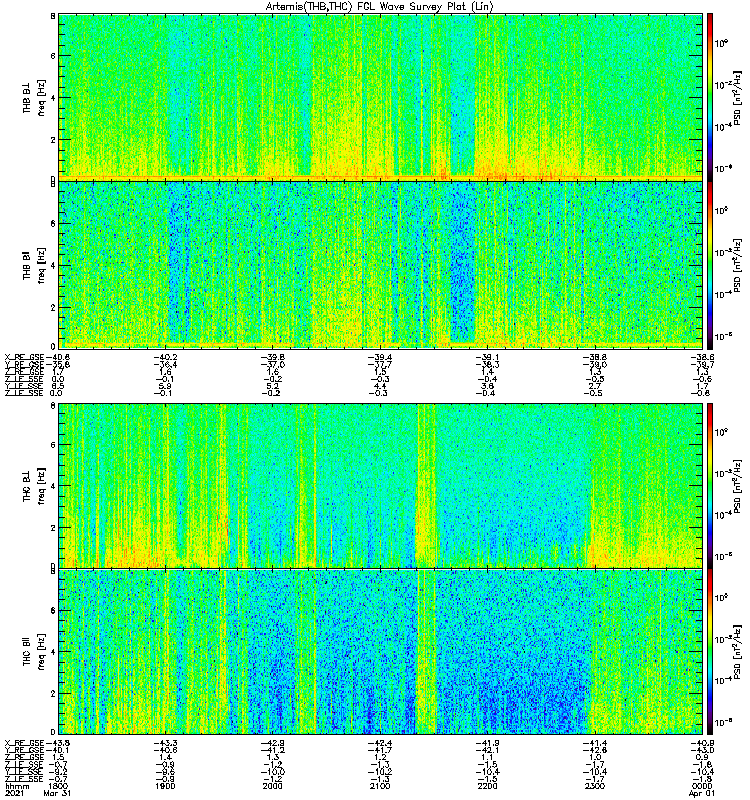Image resolution: width=750 pixels, height=800 pixels.
Task: Click the 'THB B∥ freq [Hz]' axis label
Action: 34,265
